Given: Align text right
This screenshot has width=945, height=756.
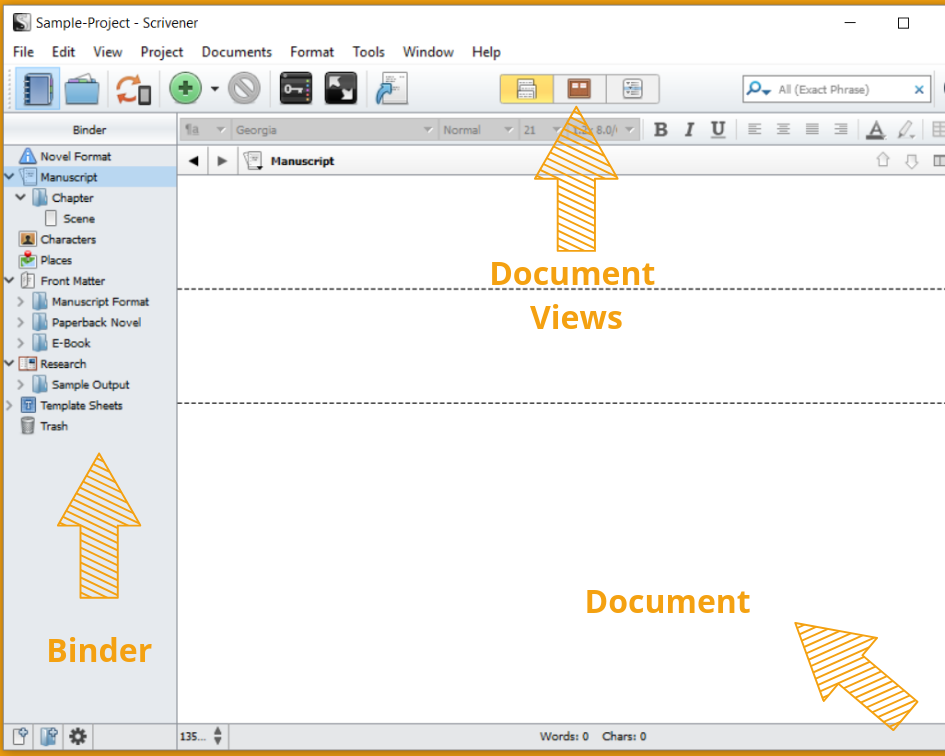Looking at the screenshot, I should 841,129.
